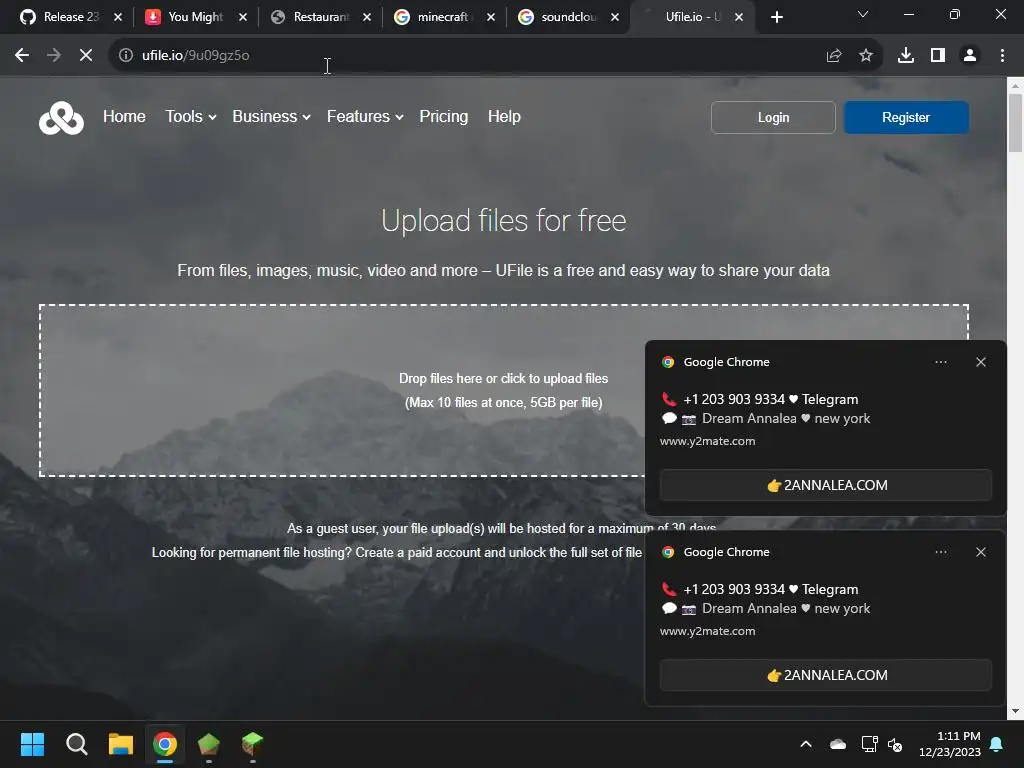
Task: Open the Chrome profile avatar icon
Action: click(x=970, y=56)
